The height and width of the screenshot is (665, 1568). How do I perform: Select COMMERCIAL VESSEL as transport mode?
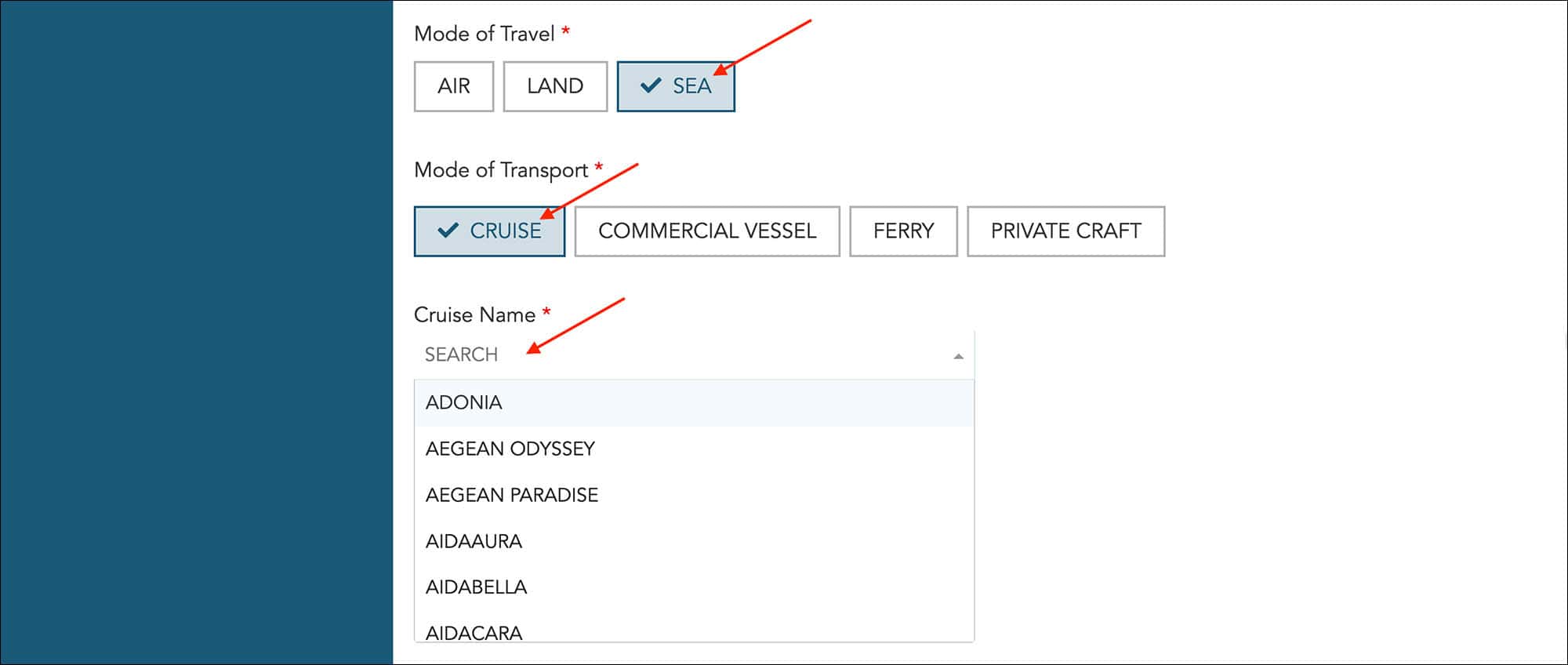click(707, 231)
